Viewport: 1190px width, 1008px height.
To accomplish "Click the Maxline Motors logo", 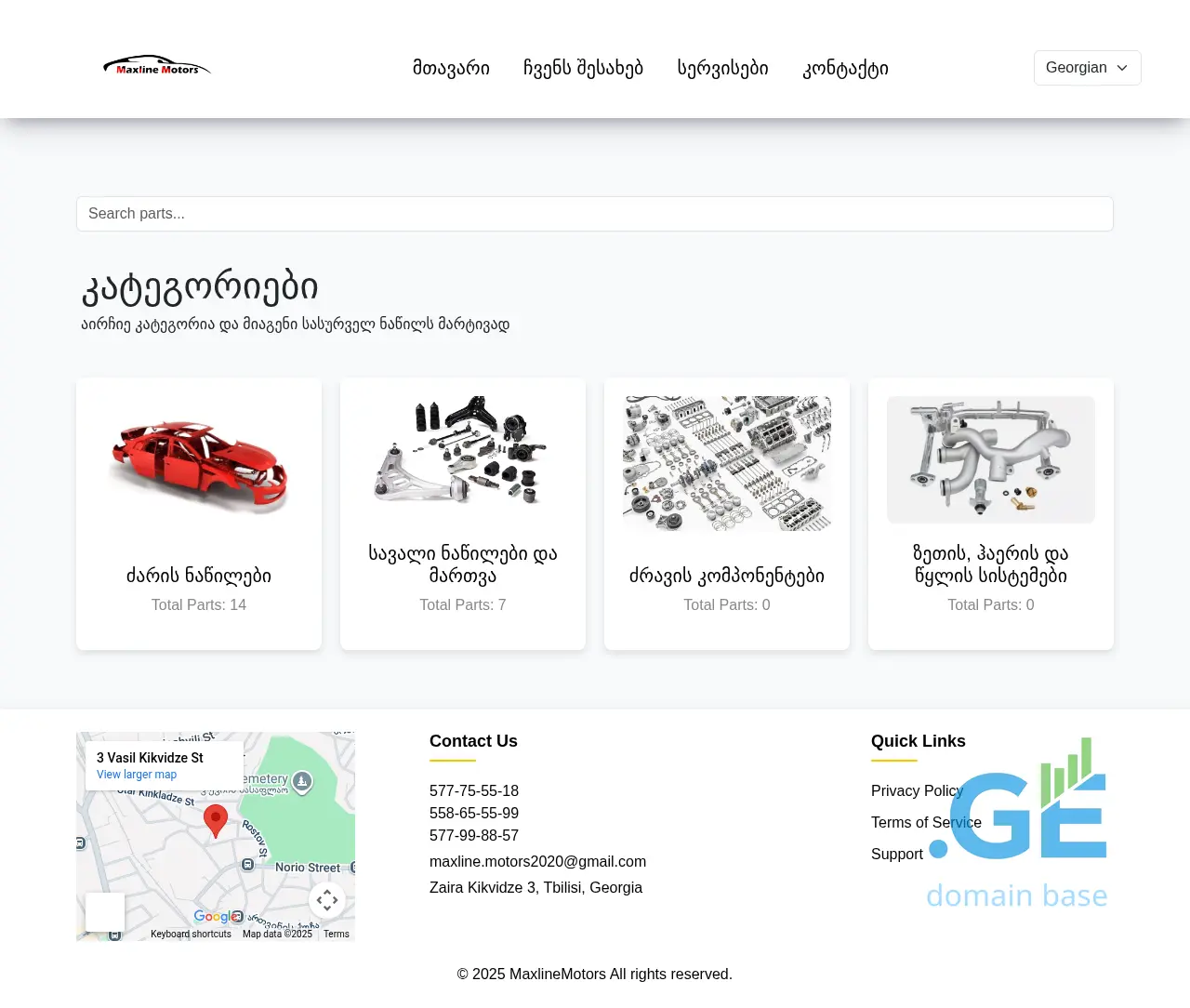I will click(x=156, y=67).
